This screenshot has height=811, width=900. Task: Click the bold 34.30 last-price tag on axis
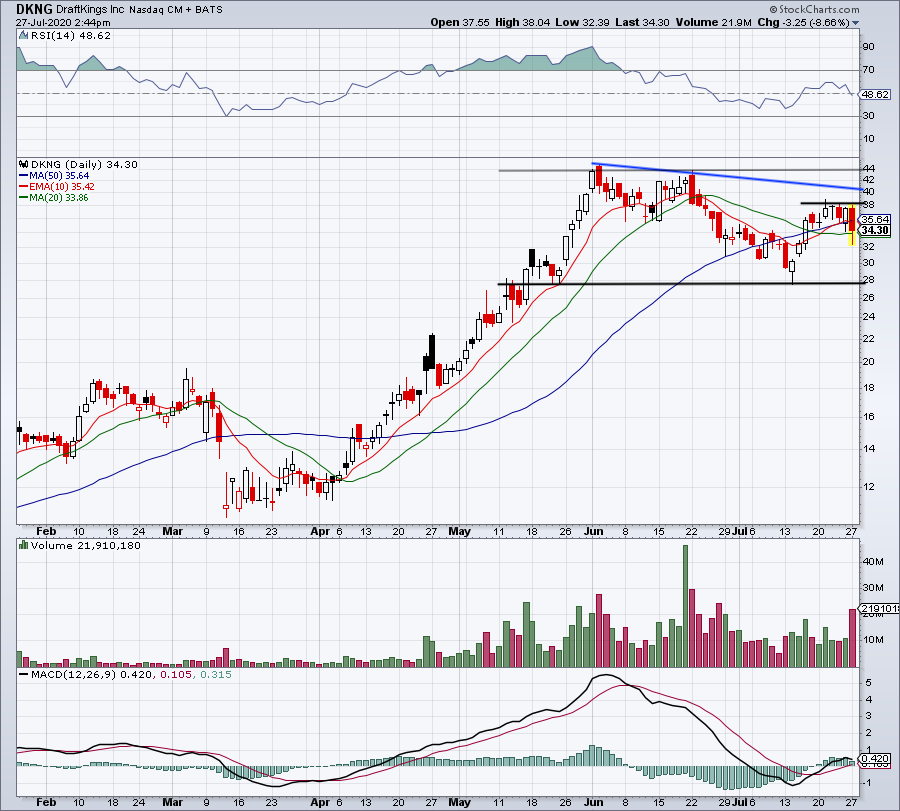875,230
